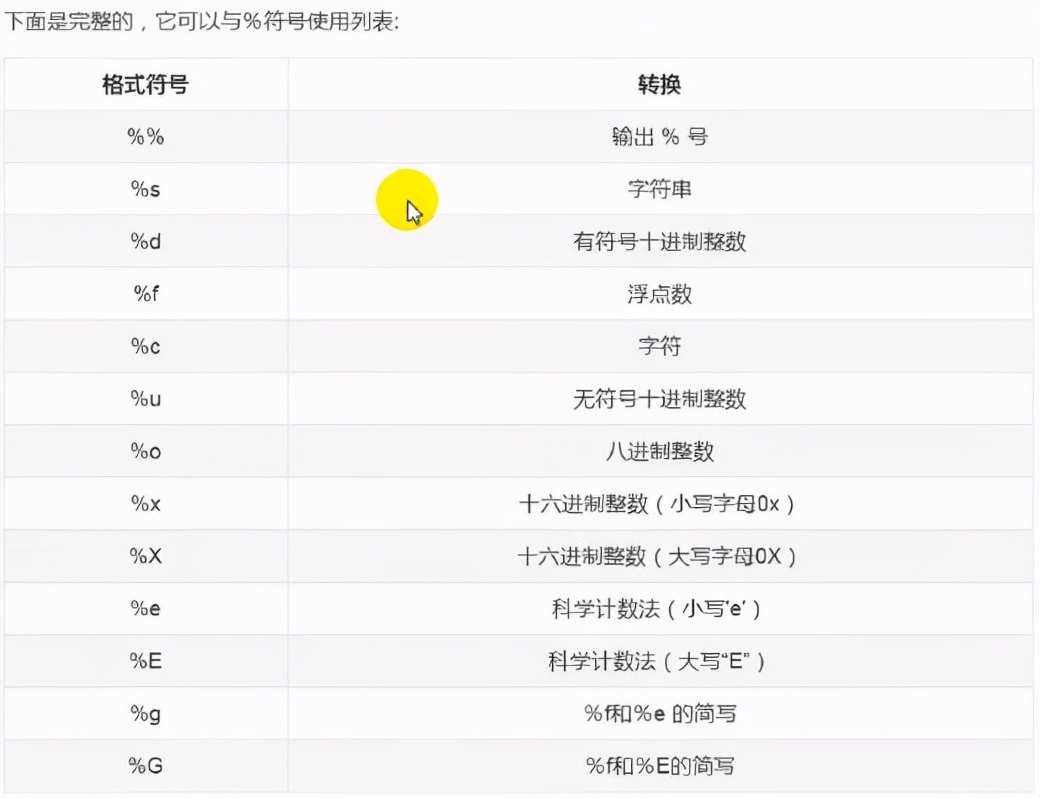Select the %s format symbol cell
The image size is (1040, 798).
point(146,189)
